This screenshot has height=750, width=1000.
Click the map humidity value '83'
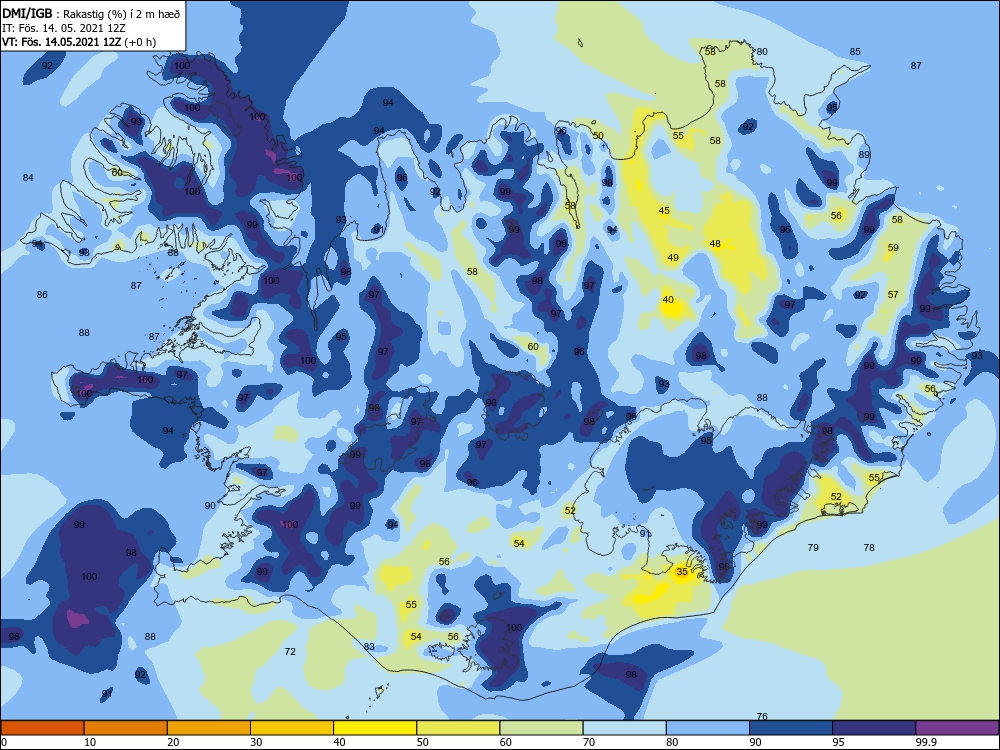[369, 647]
